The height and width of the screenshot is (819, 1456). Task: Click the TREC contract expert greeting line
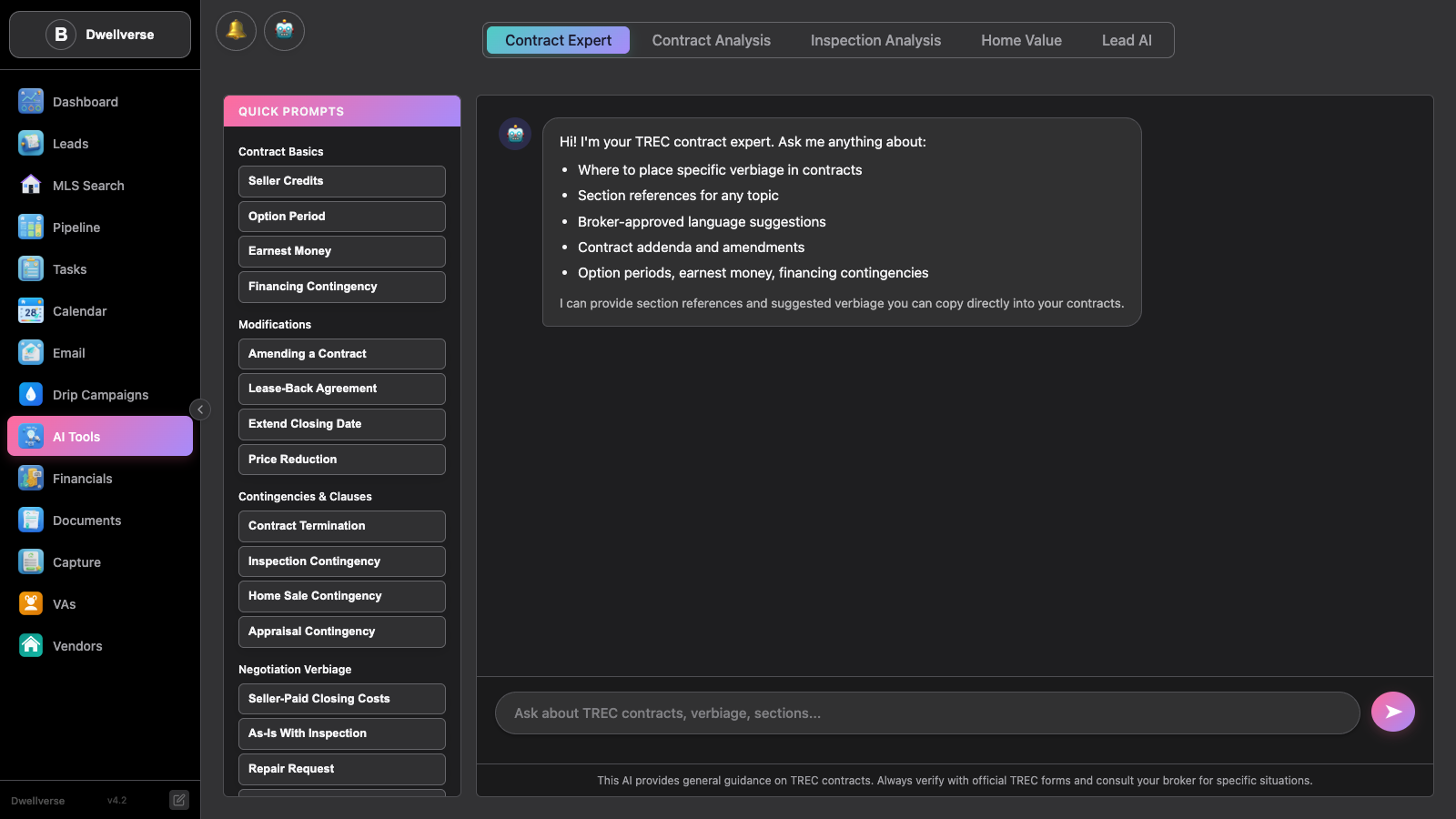(x=743, y=142)
